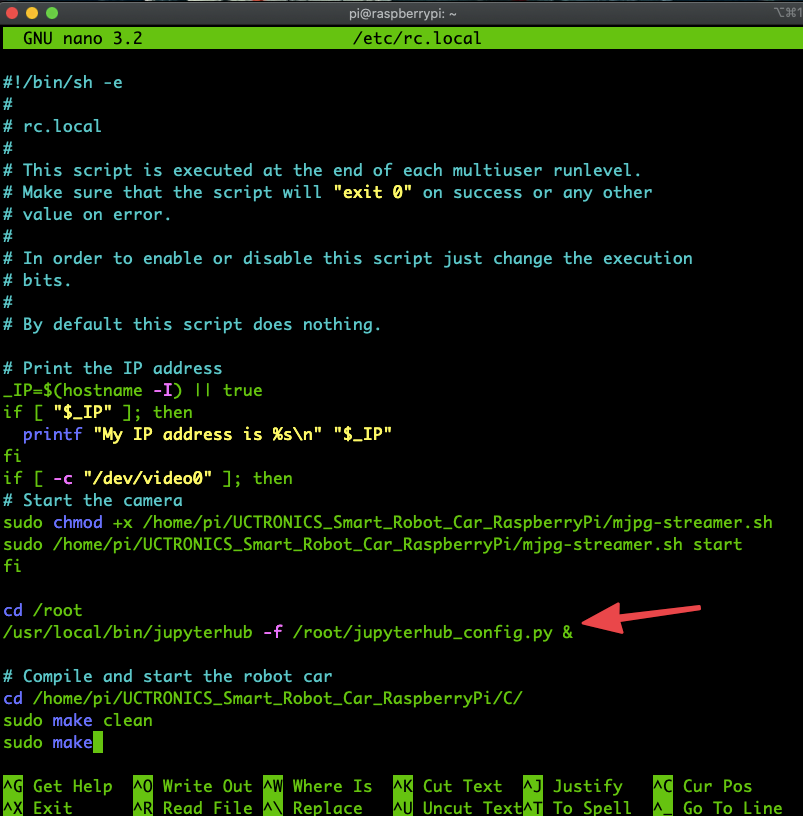Click the ^C Cur Pos shortcut
This screenshot has height=816, width=803.
click(703, 786)
